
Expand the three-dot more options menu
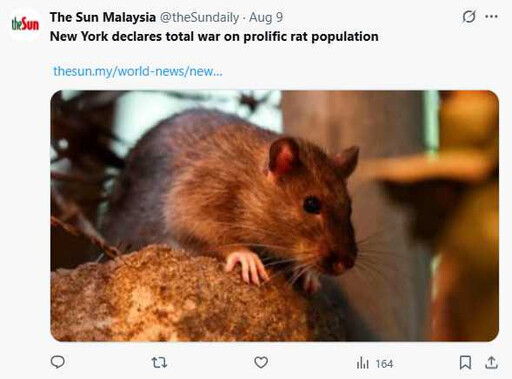tap(492, 16)
